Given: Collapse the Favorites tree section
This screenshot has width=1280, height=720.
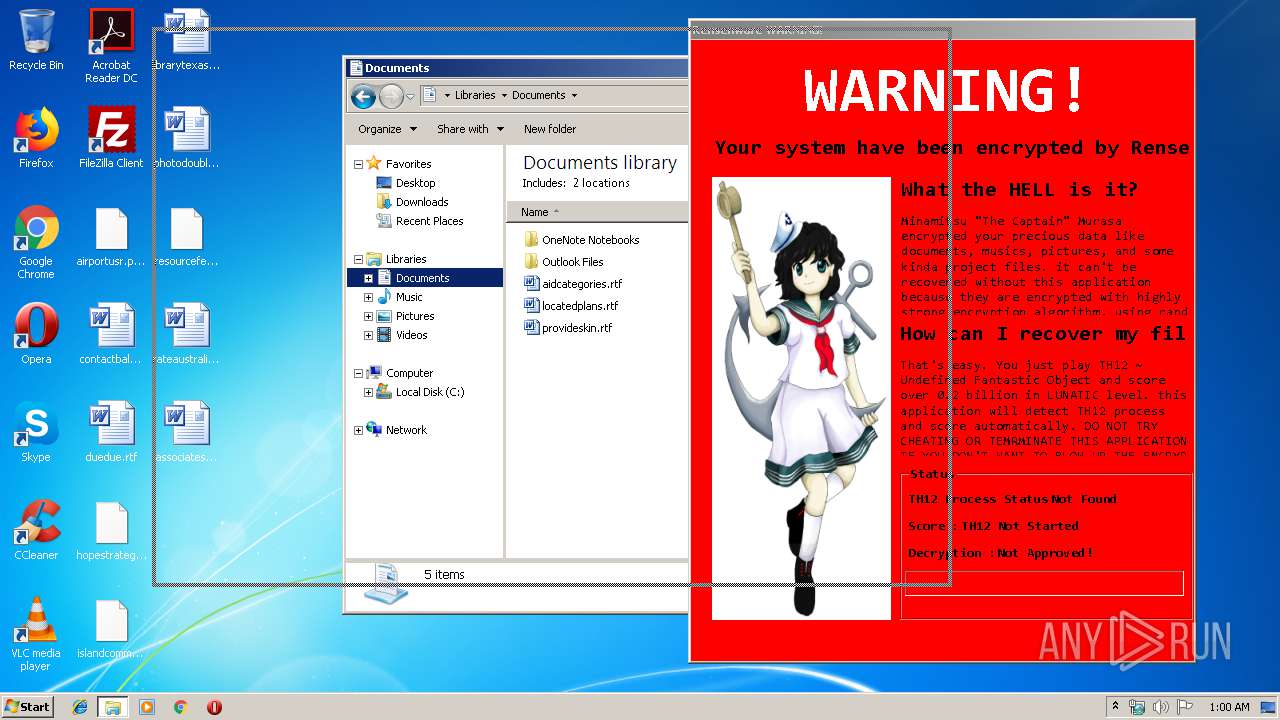Looking at the screenshot, I should tap(359, 164).
